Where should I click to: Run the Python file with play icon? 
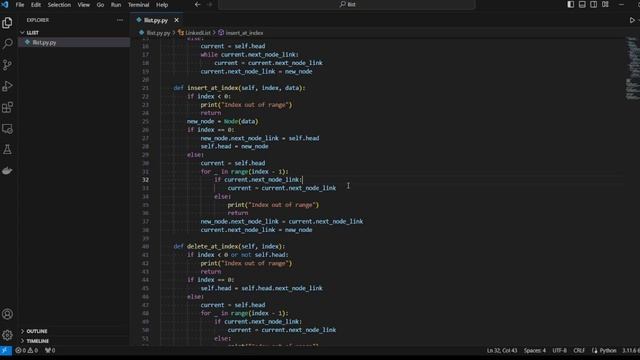[x=632, y=20]
